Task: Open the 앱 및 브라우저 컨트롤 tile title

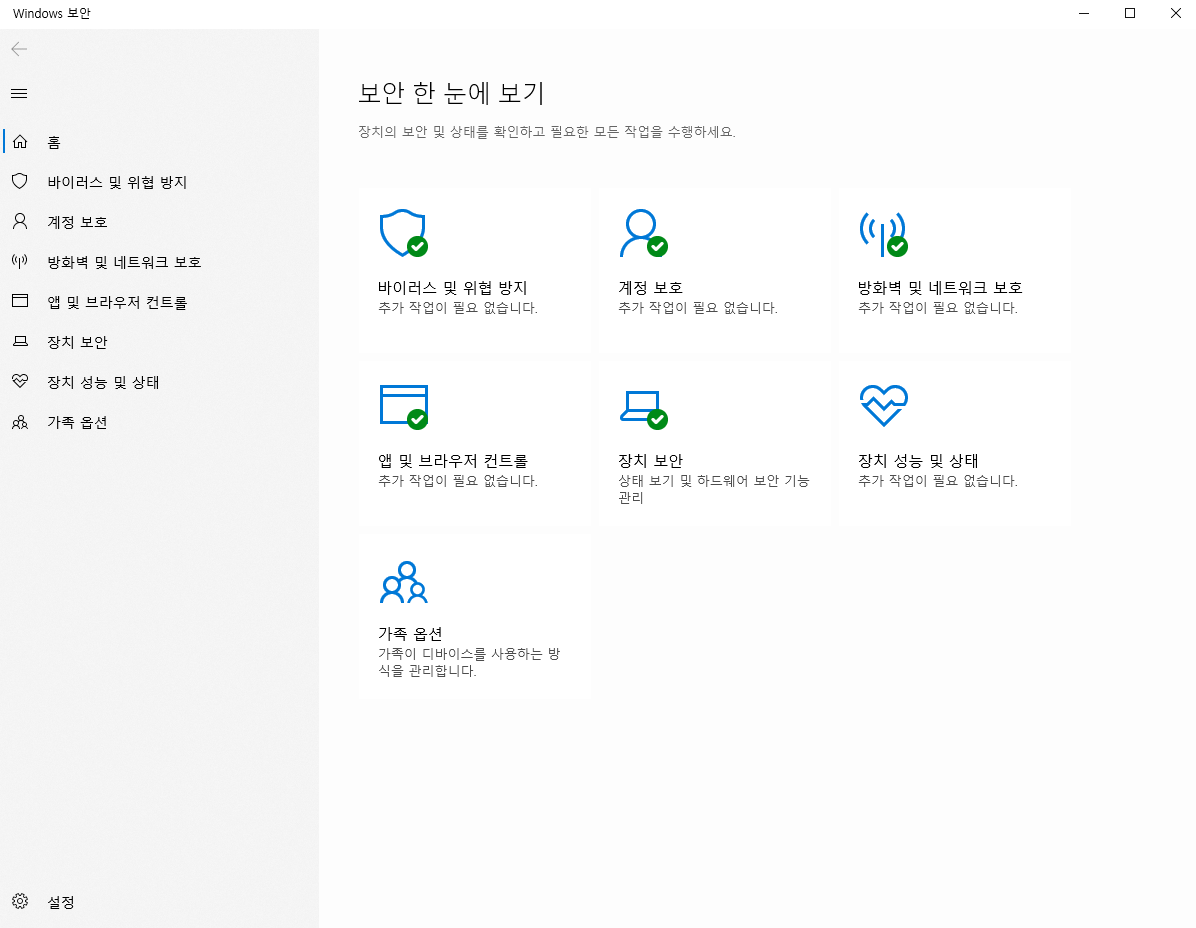Action: [452, 461]
